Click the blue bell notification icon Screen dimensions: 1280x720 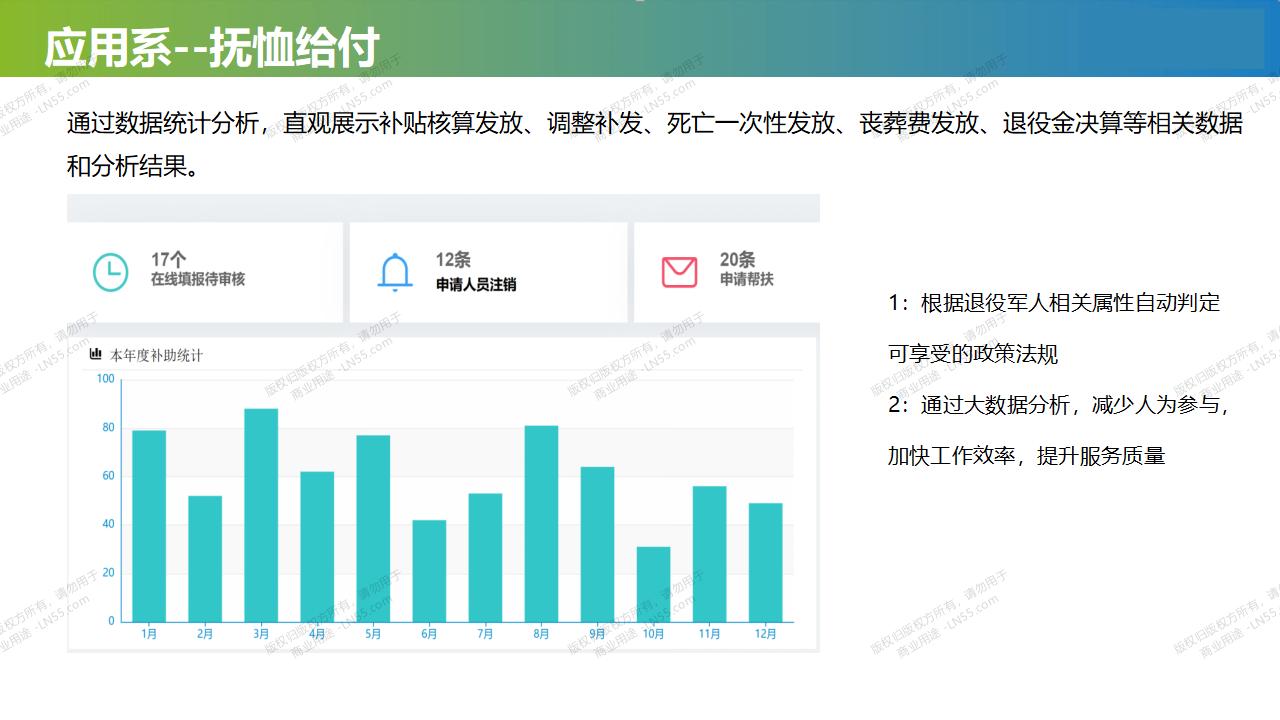click(395, 272)
